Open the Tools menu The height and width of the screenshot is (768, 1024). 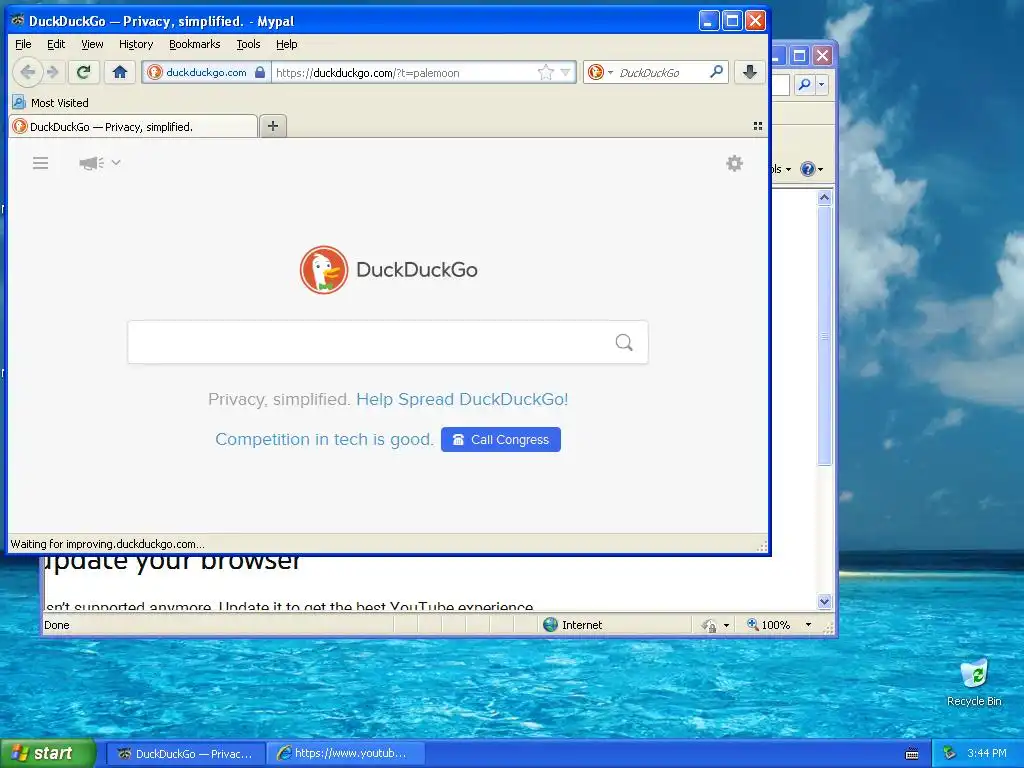(248, 44)
